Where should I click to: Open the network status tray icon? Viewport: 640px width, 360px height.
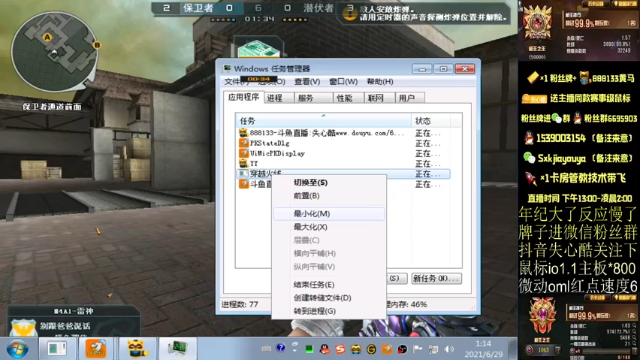click(x=433, y=349)
